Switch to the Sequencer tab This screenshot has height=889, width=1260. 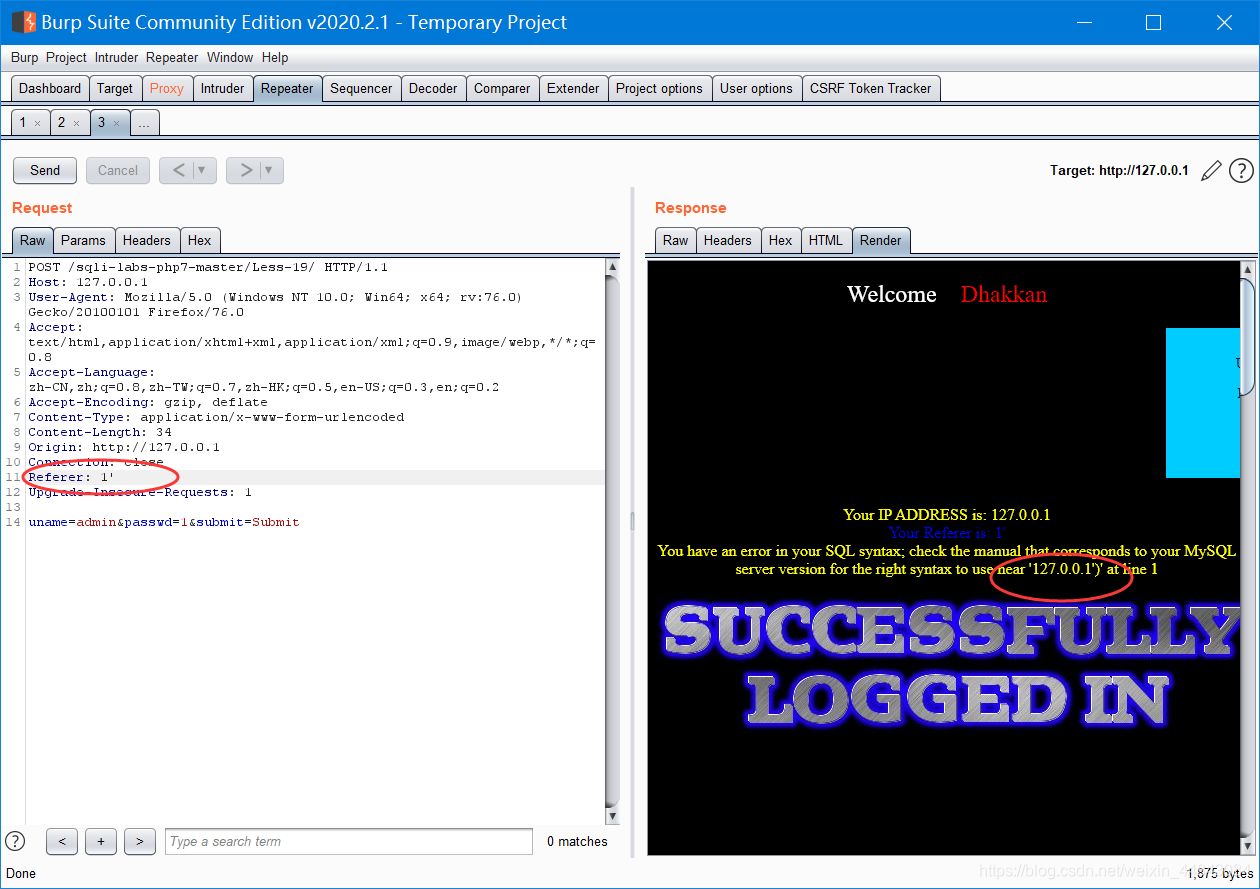click(361, 88)
